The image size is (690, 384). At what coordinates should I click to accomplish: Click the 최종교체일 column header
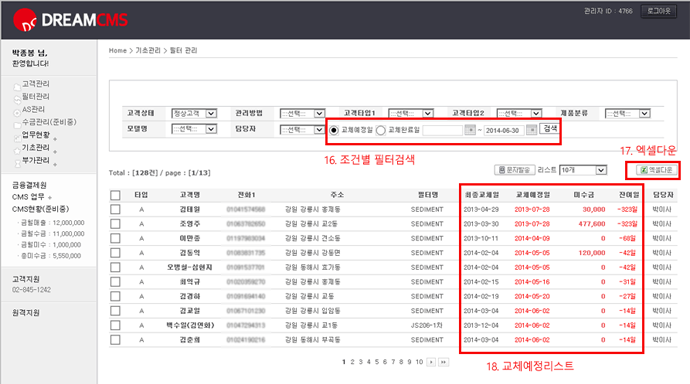click(x=482, y=195)
